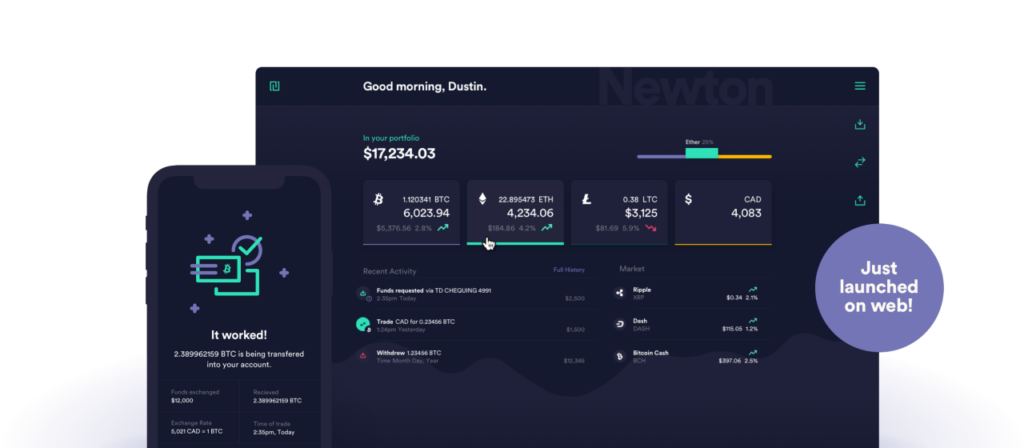Click the Ether segment of portfolio bar
Screen dimensions: 1024x448
tap(701, 153)
